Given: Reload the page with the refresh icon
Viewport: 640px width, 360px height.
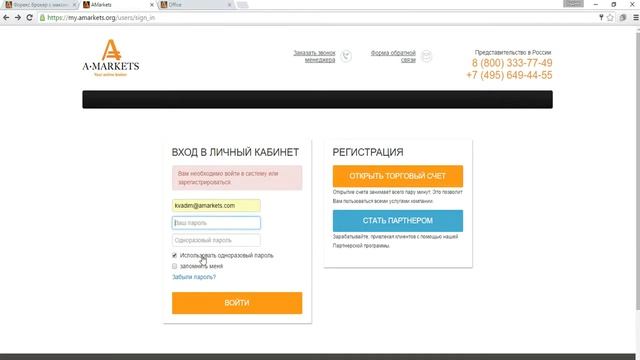Looking at the screenshot, I should click(x=29, y=18).
